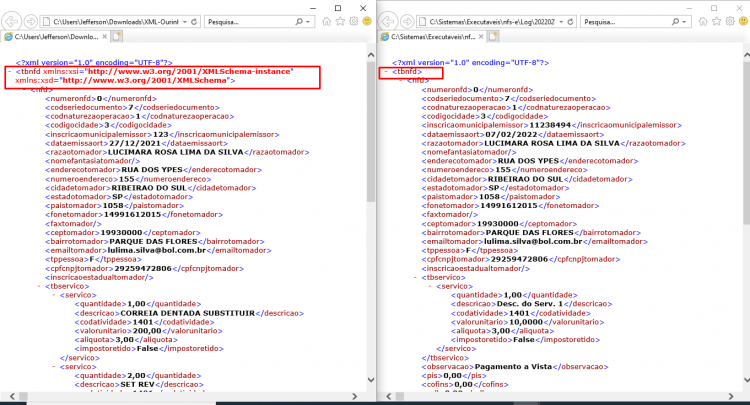
Task: Collapse tbservico node in right window
Action: click(416, 277)
